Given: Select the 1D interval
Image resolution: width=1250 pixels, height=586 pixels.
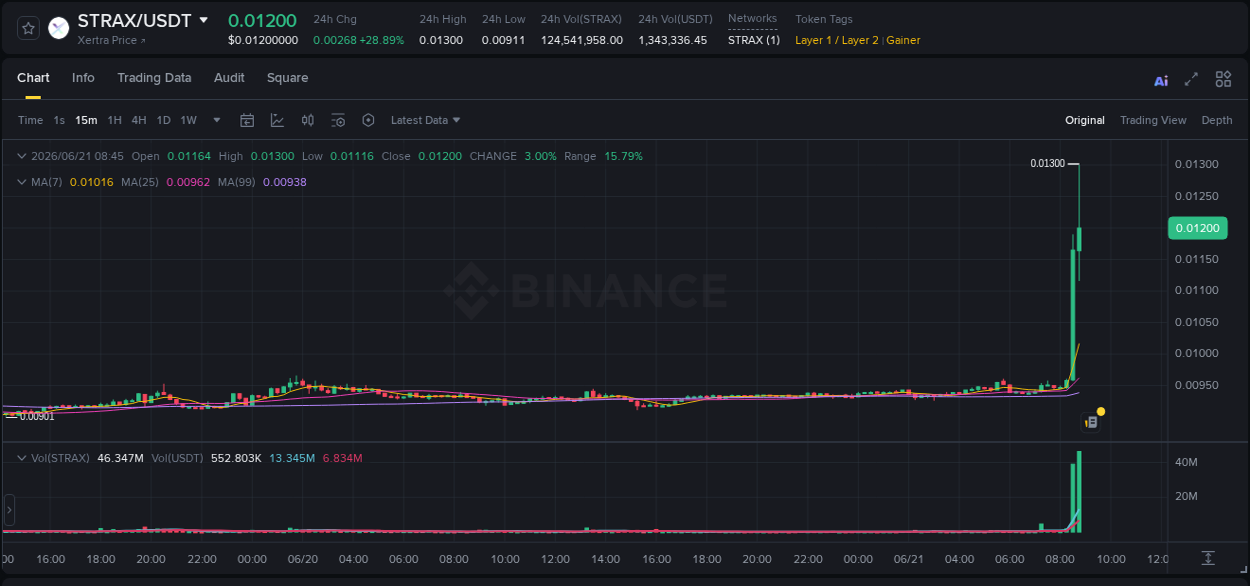Looking at the screenshot, I should (163, 120).
